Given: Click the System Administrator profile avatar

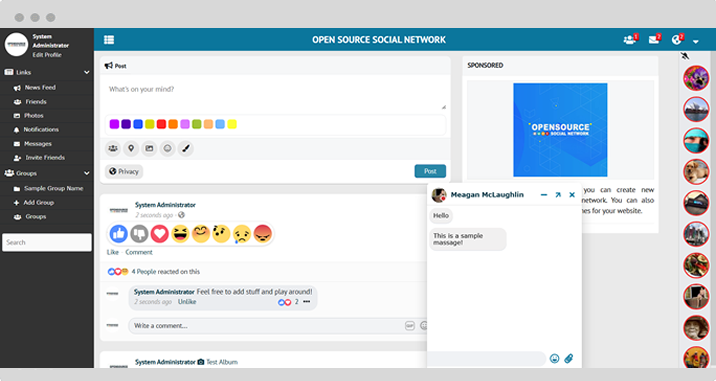Looking at the screenshot, I should 16,44.
